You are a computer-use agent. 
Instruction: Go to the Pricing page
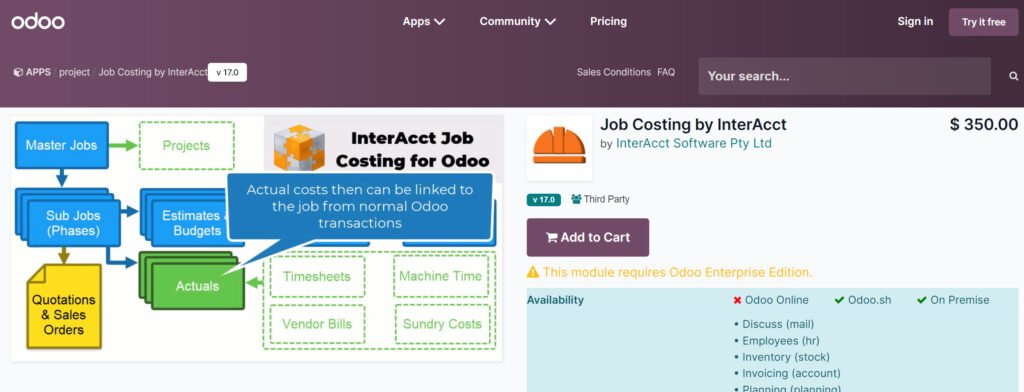tap(608, 22)
